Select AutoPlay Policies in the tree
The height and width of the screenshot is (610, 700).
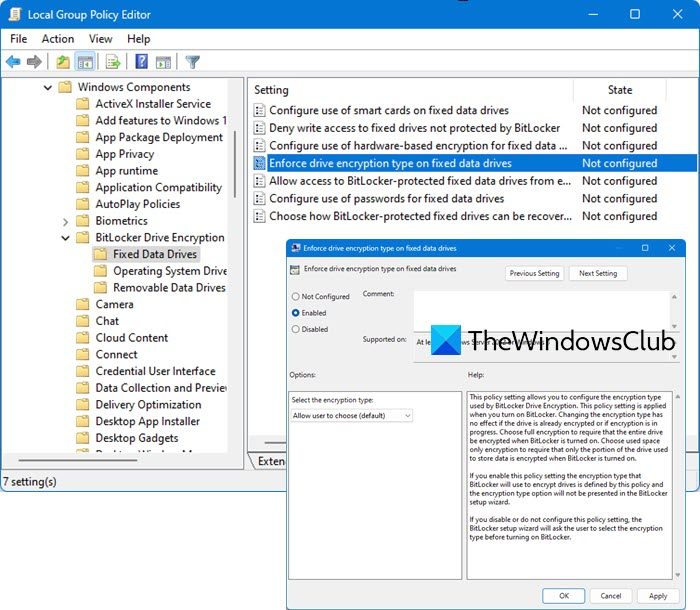[x=138, y=204]
